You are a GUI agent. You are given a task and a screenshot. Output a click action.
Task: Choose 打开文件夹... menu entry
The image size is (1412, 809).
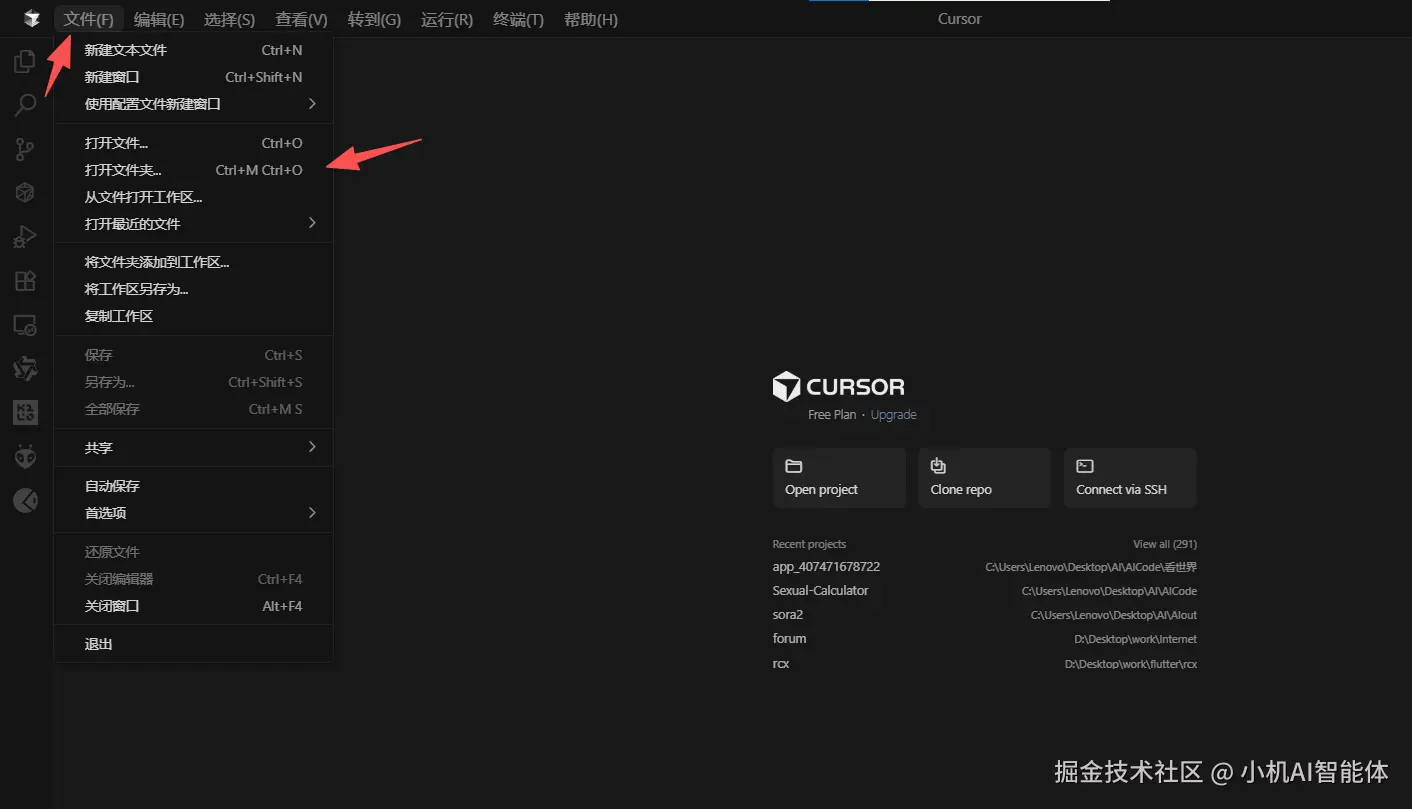click(193, 170)
